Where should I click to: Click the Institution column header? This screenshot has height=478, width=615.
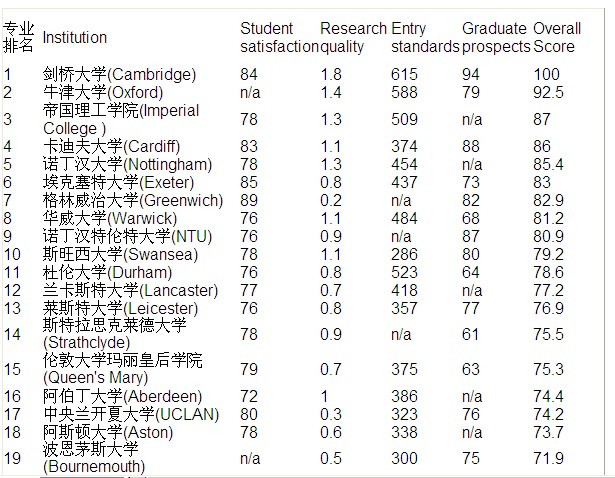point(75,38)
